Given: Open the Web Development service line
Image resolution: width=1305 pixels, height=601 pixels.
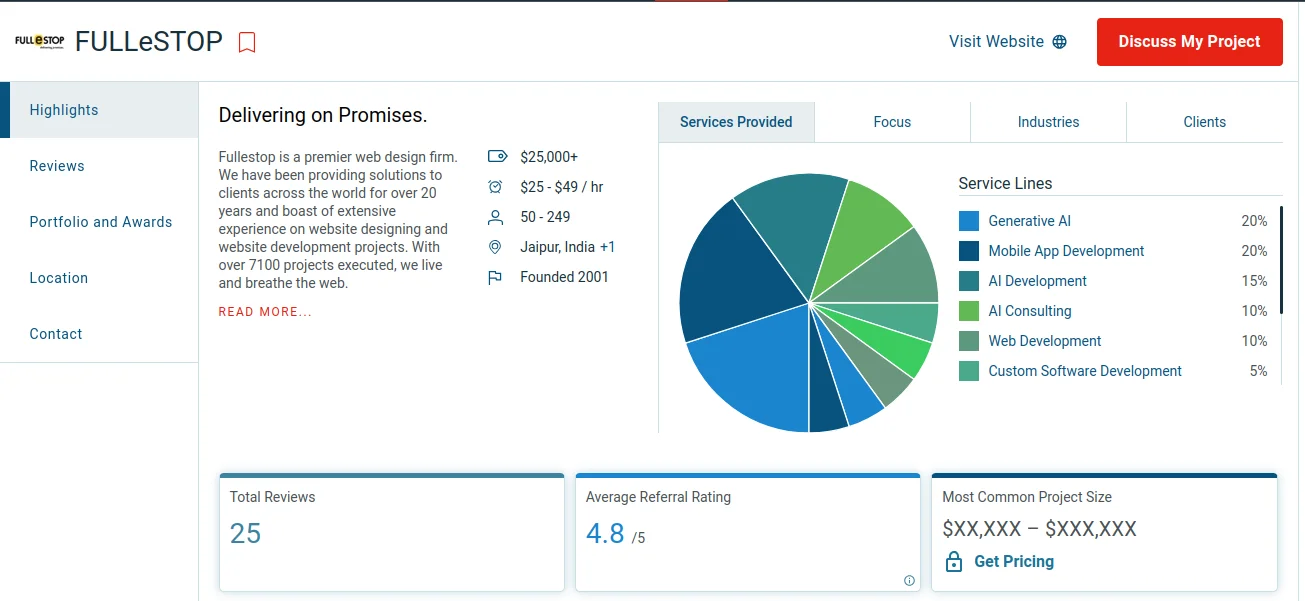Looking at the screenshot, I should click(1044, 341).
